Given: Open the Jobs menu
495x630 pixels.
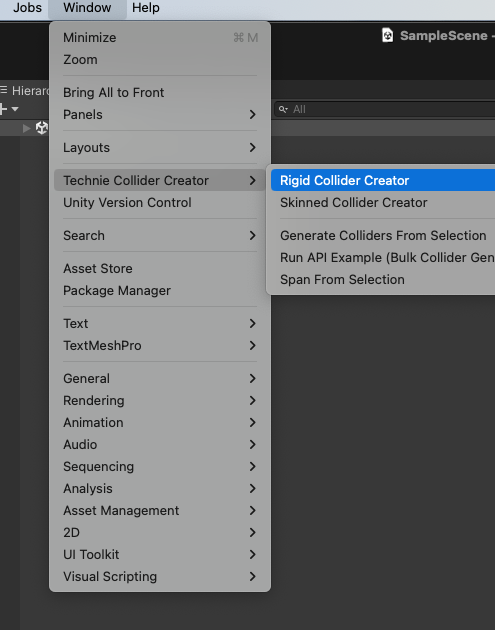Looking at the screenshot, I should (27, 8).
